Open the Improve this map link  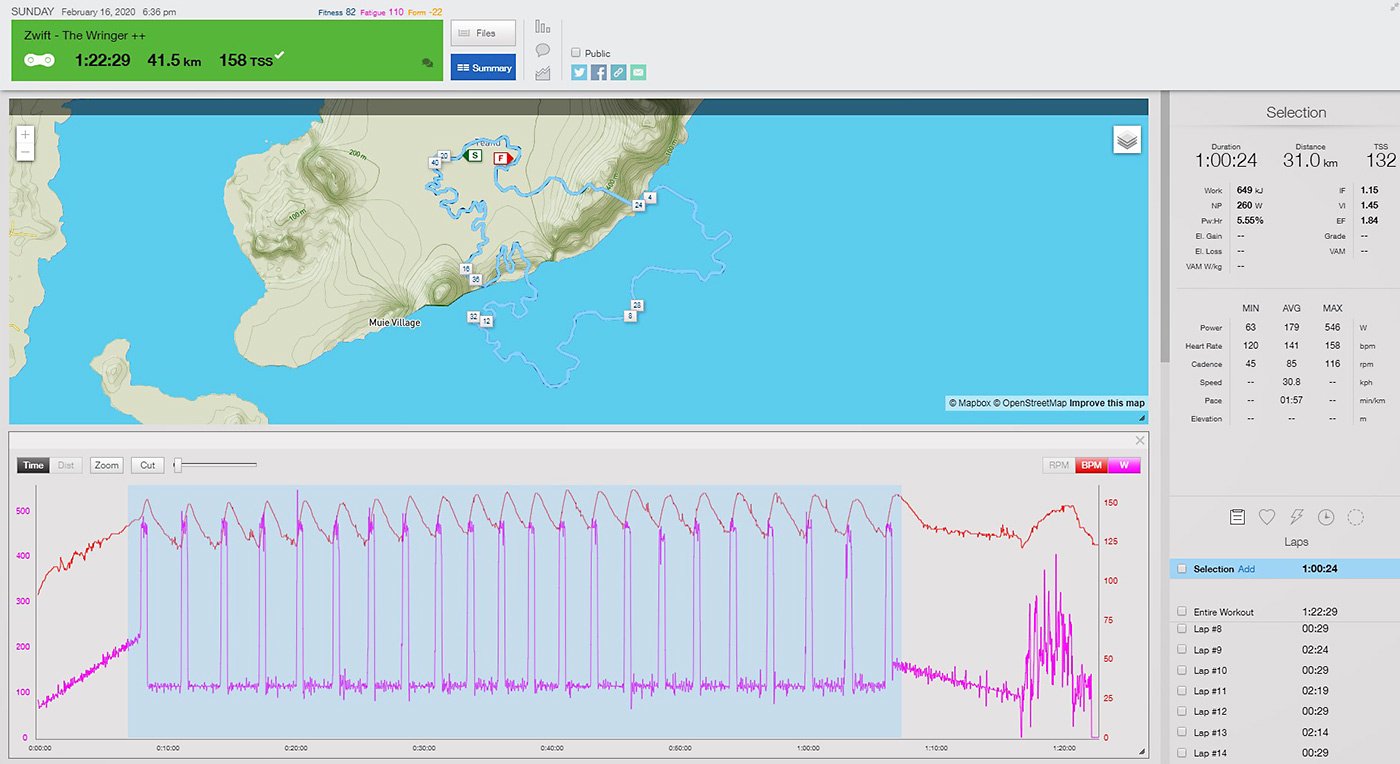1107,403
